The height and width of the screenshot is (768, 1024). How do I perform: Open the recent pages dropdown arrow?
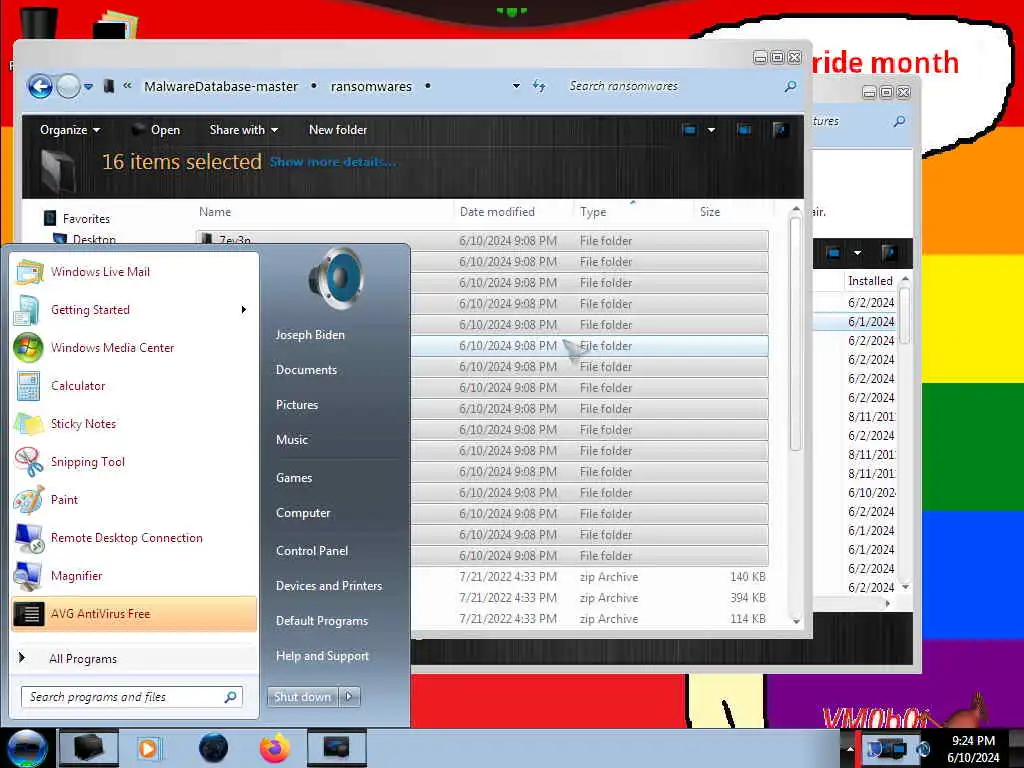point(88,86)
